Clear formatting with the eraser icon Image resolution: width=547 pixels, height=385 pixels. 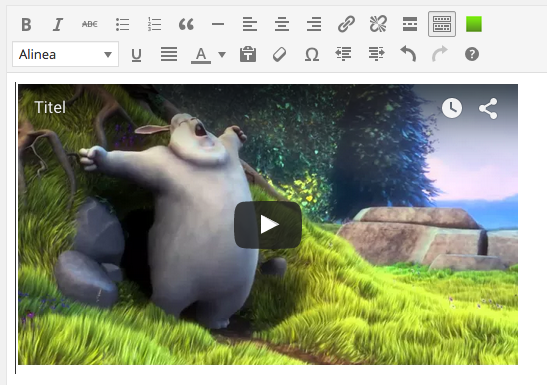tap(280, 54)
